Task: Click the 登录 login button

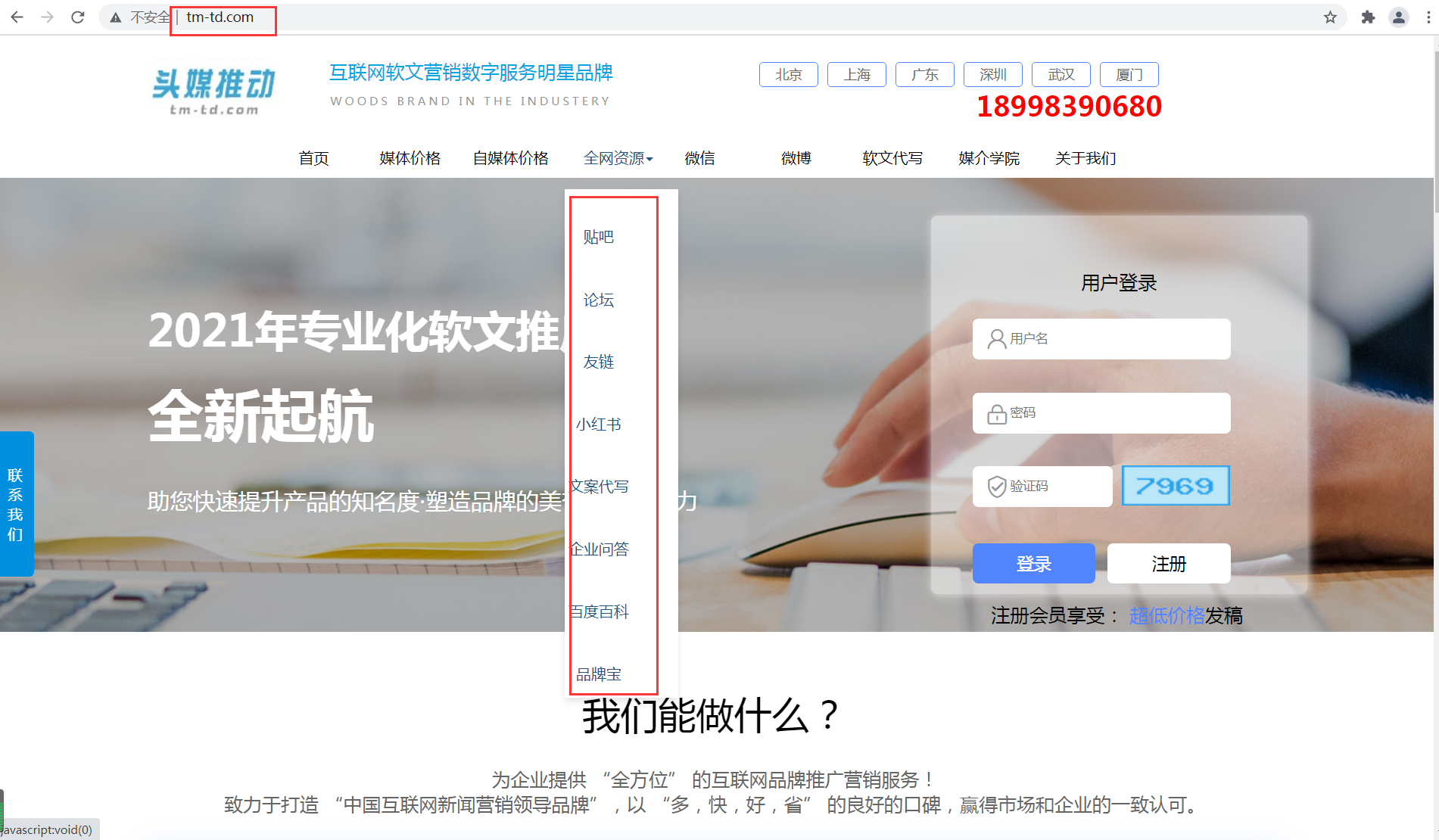Action: point(1033,563)
